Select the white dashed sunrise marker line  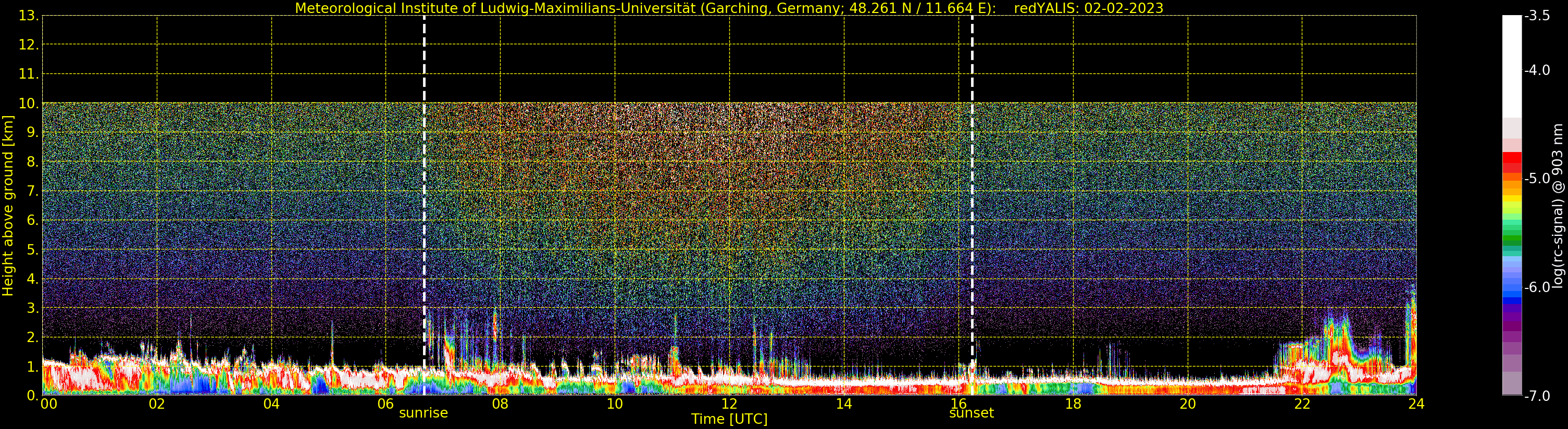424,205
